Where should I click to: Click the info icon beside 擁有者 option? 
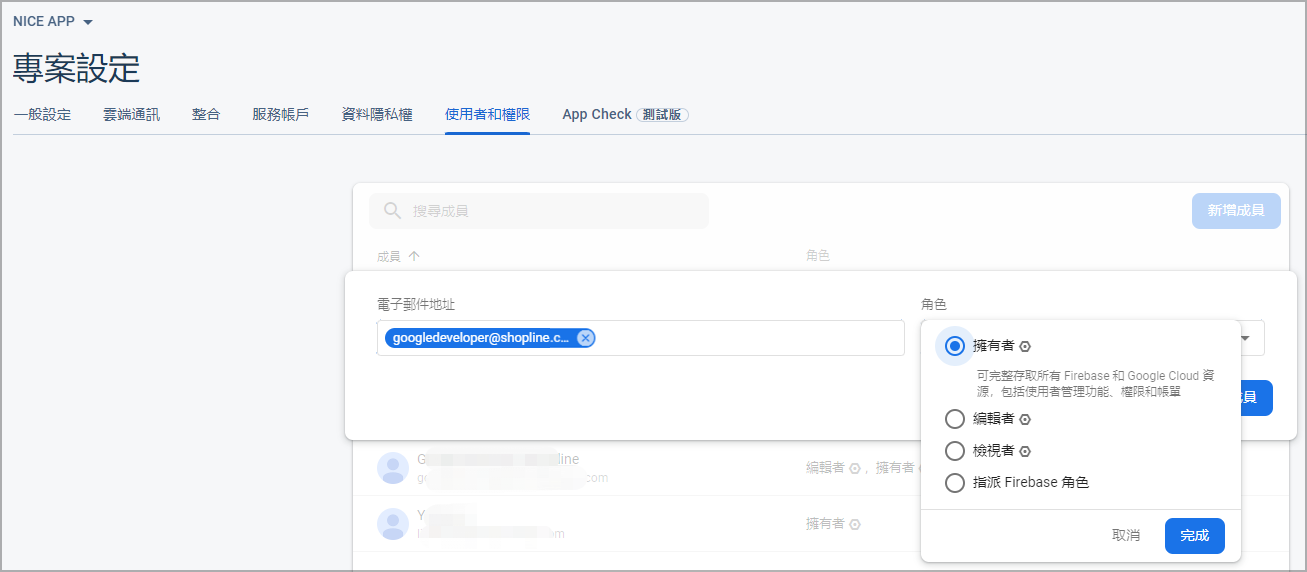[1025, 346]
